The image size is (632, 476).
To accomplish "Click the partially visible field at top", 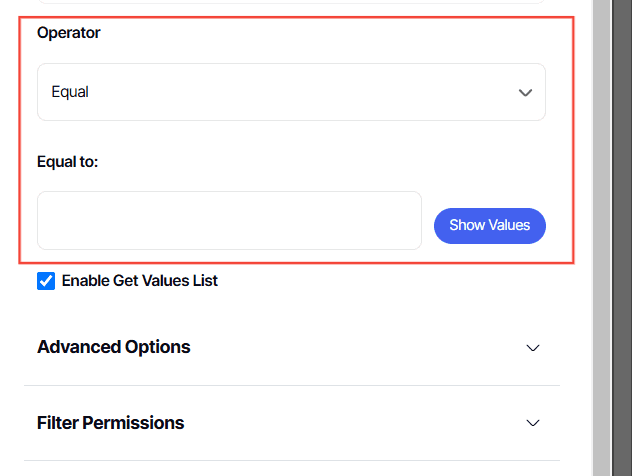I will (291, 2).
